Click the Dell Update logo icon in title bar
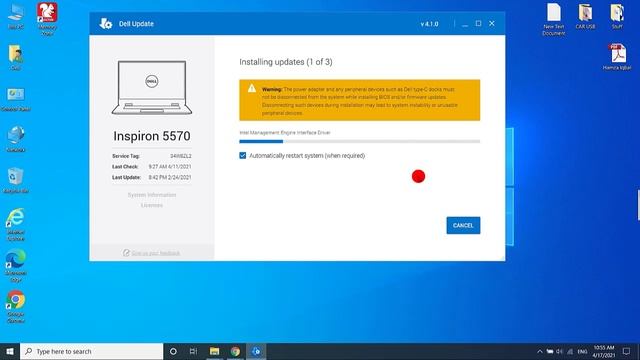The width and height of the screenshot is (640, 360). 106,24
